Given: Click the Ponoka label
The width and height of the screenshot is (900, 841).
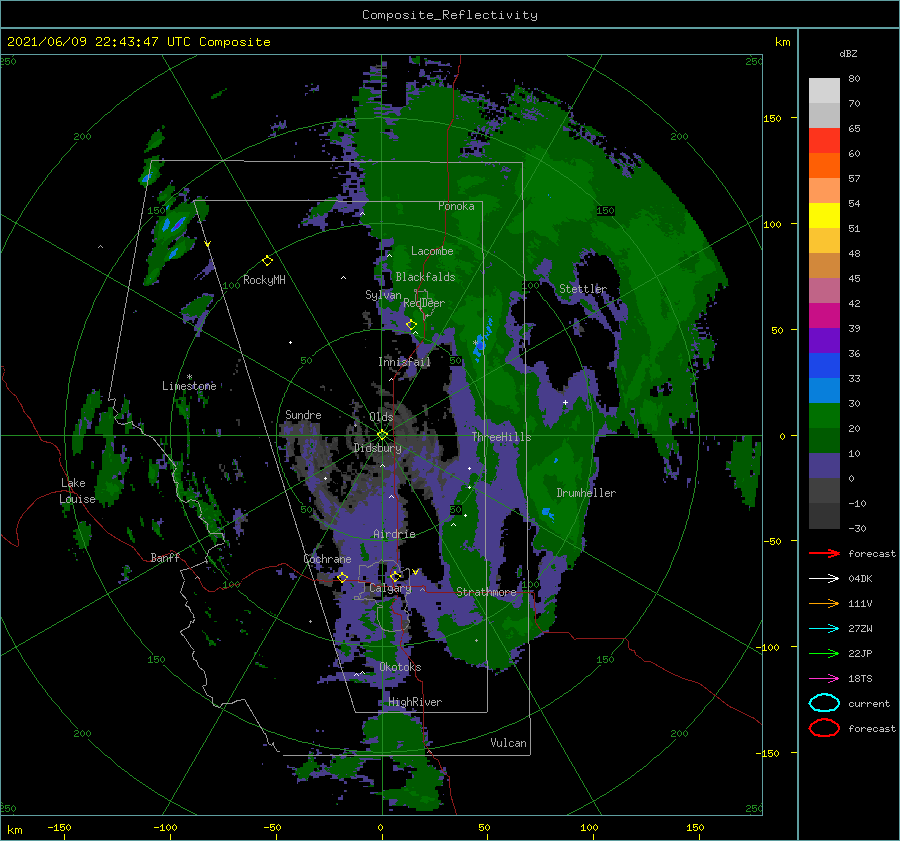Looking at the screenshot, I should tap(456, 206).
